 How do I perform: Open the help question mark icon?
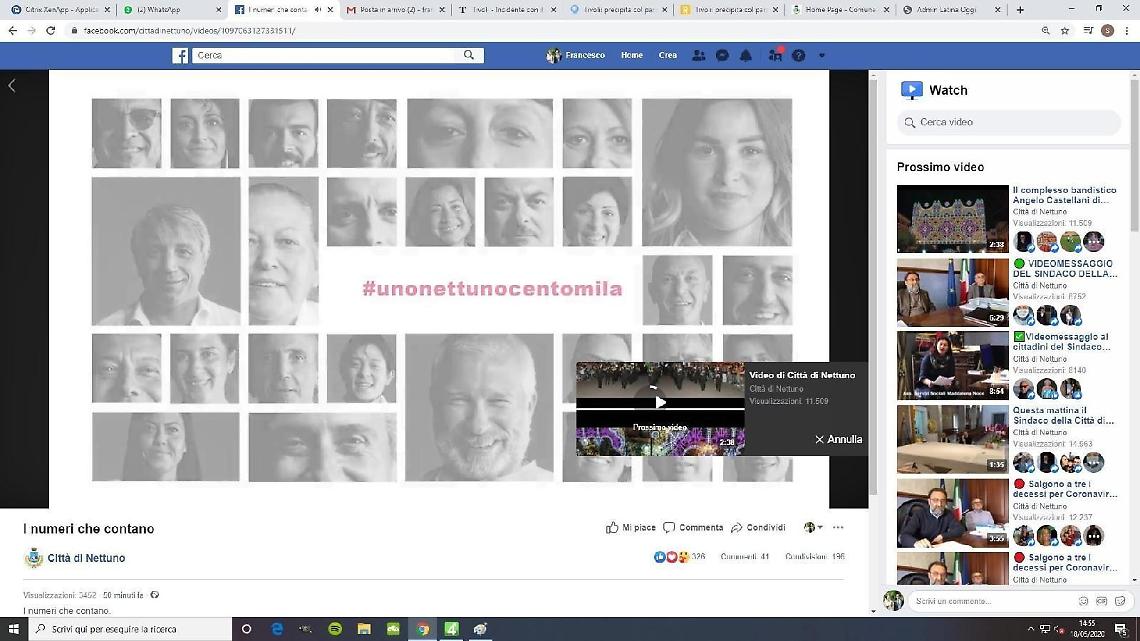pos(798,56)
